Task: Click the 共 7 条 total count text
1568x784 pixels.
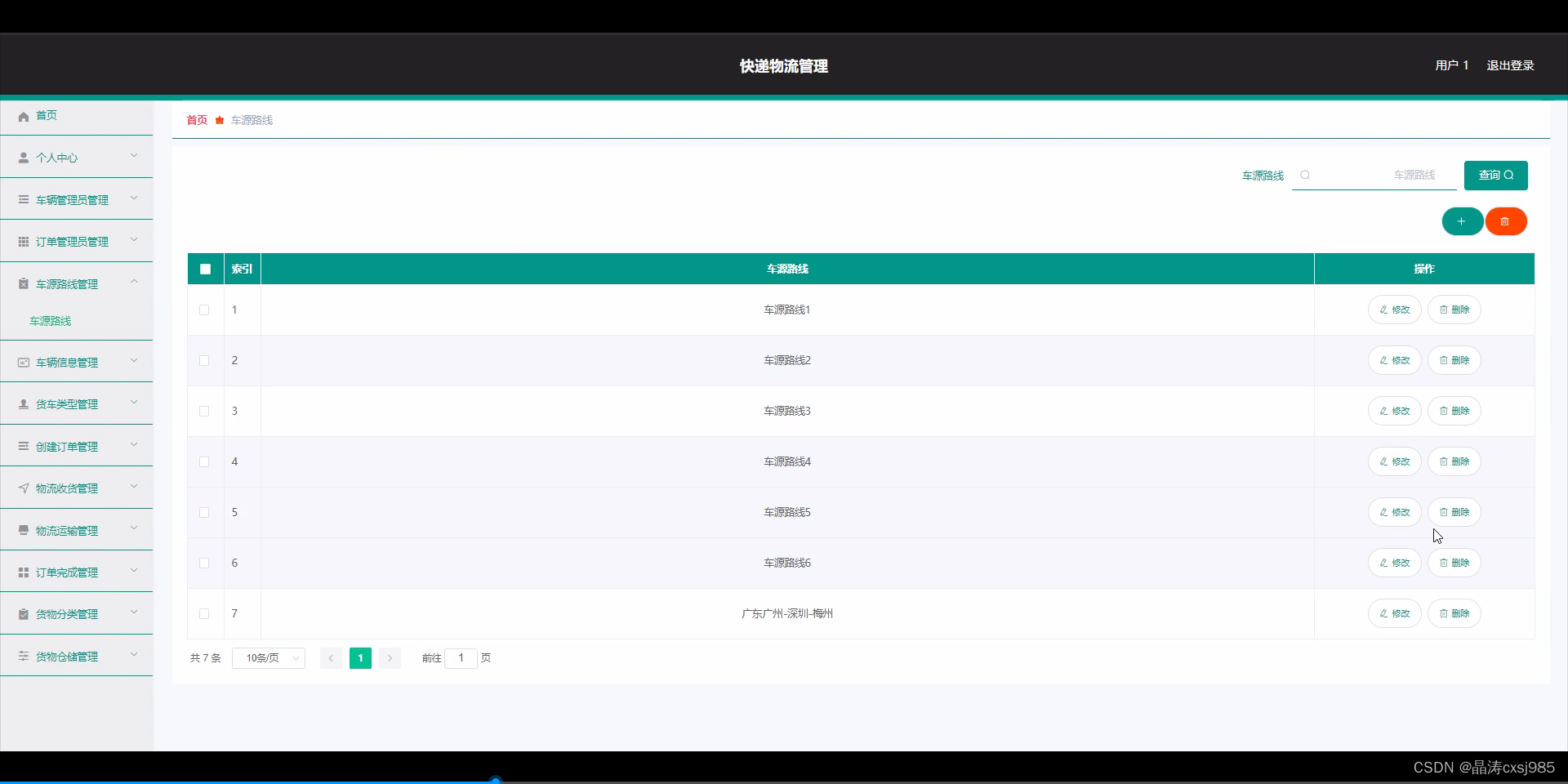Action: (x=206, y=658)
